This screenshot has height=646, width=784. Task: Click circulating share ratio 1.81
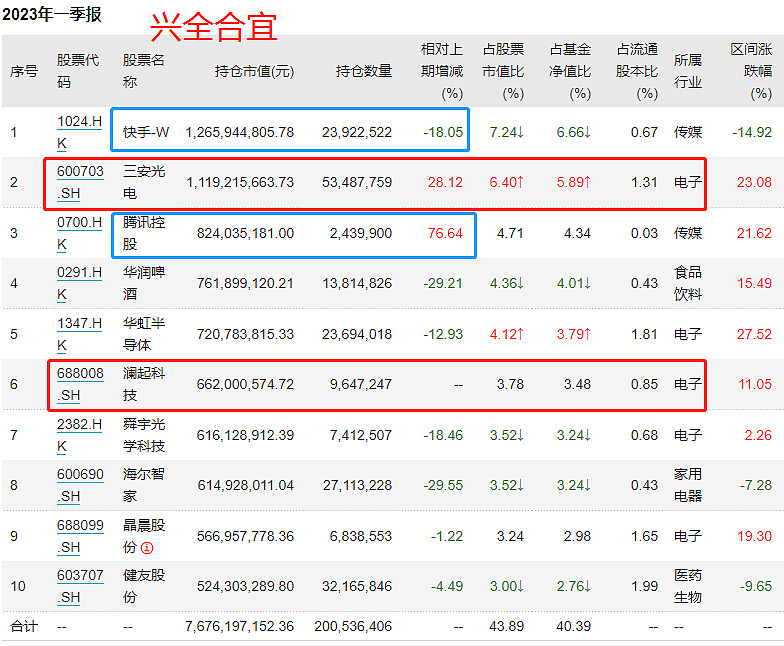pos(644,334)
